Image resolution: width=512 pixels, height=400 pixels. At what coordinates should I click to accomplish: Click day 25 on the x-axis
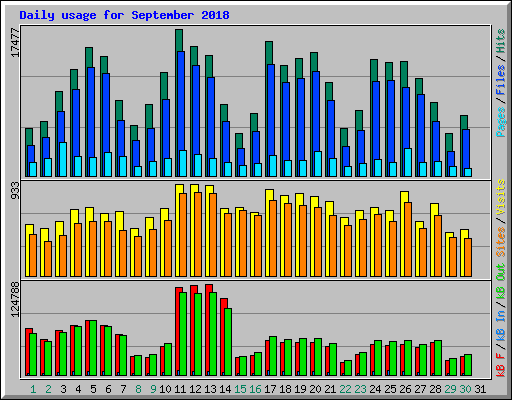click(390, 389)
